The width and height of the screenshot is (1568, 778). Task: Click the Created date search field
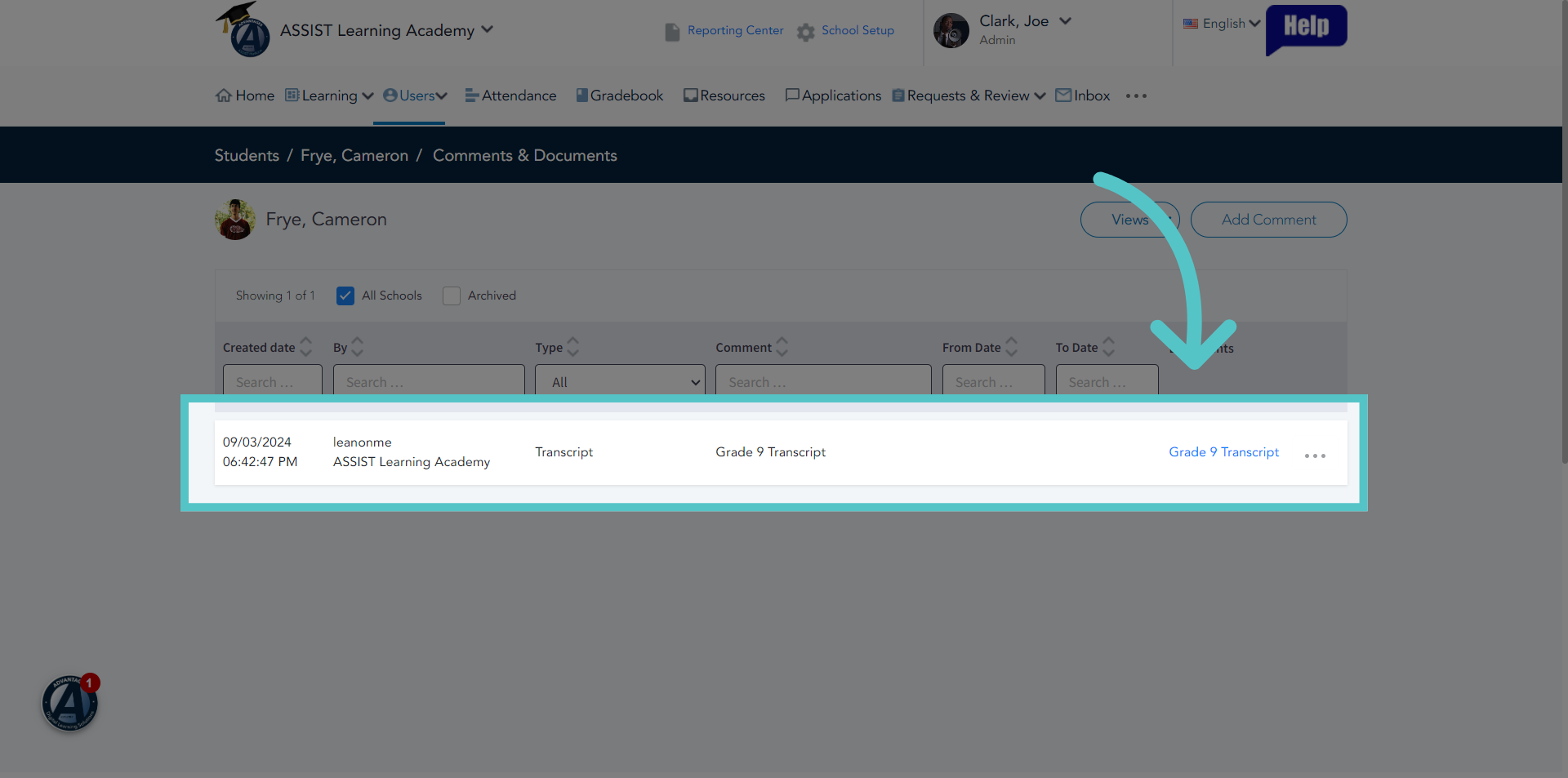coord(273,380)
